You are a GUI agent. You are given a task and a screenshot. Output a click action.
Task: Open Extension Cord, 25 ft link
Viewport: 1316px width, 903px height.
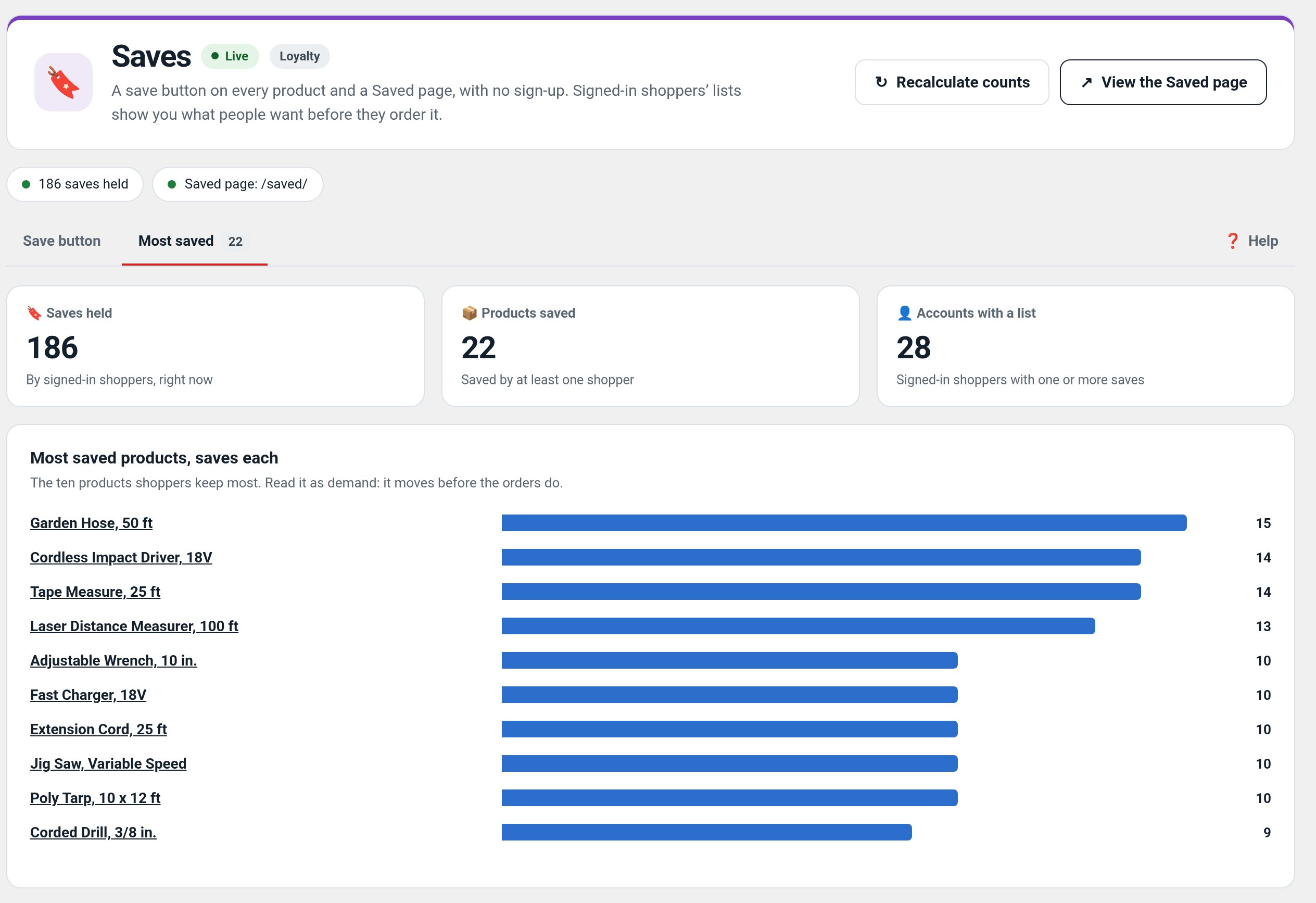tap(98, 729)
